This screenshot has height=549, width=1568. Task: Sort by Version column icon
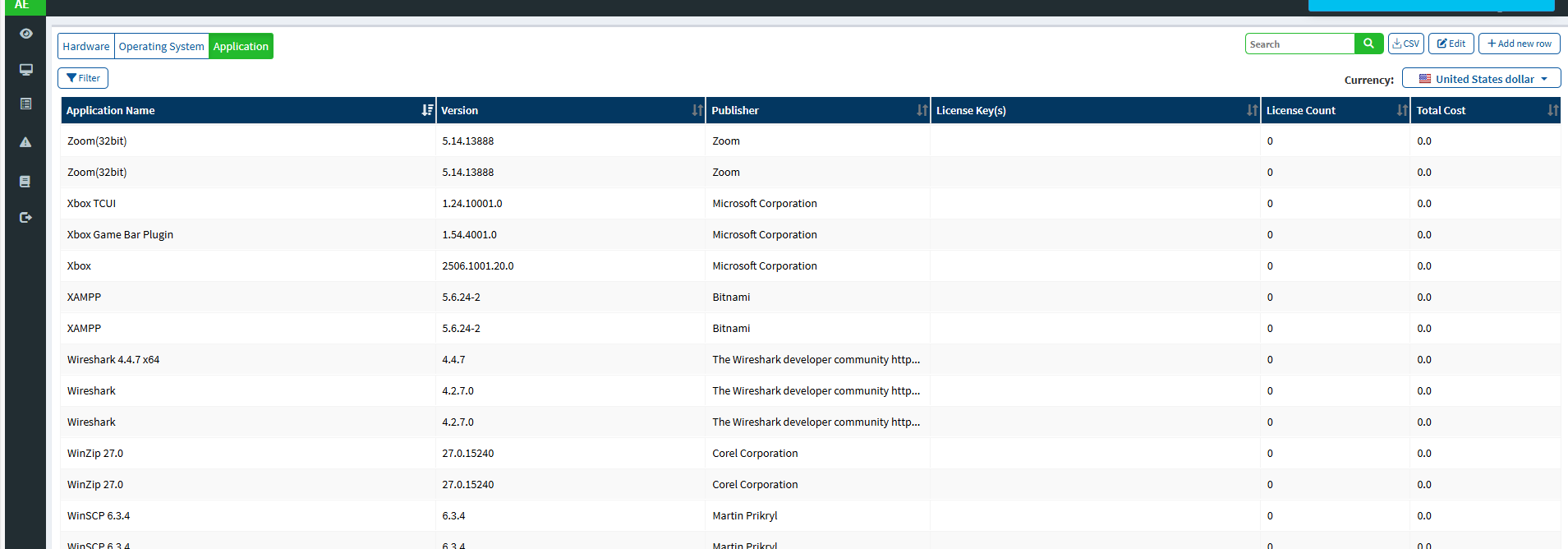coord(697,110)
